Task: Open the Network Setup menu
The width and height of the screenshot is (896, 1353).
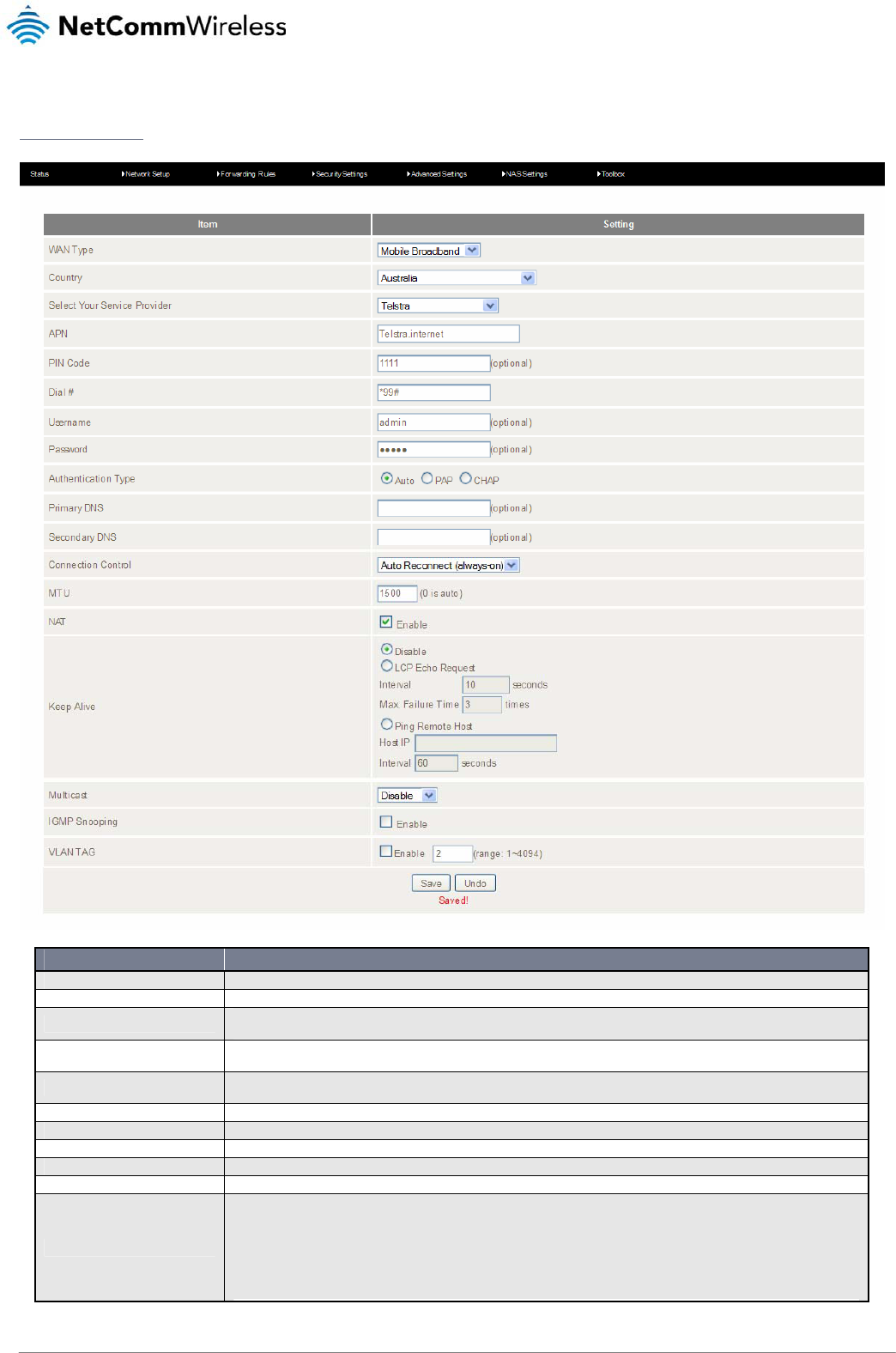Action: [x=146, y=174]
